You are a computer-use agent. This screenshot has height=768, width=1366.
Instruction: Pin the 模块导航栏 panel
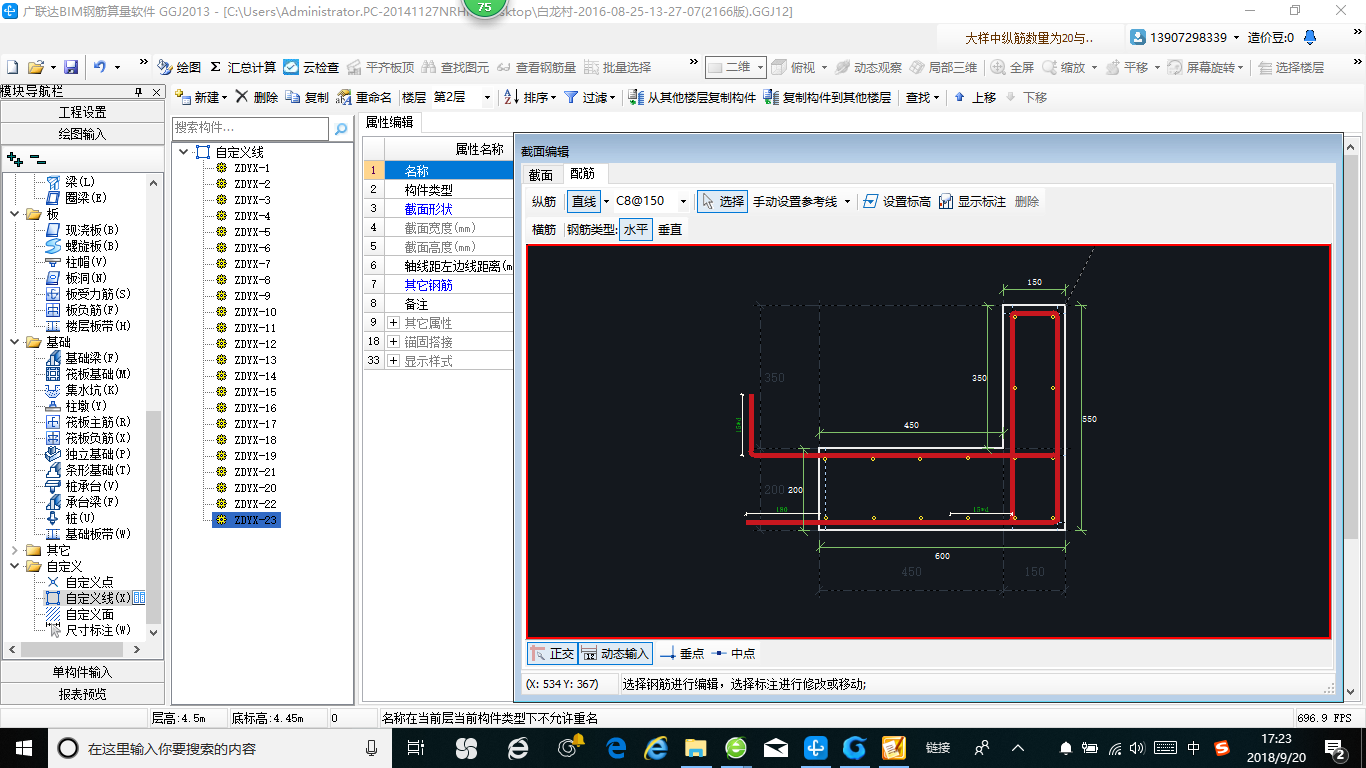point(139,92)
